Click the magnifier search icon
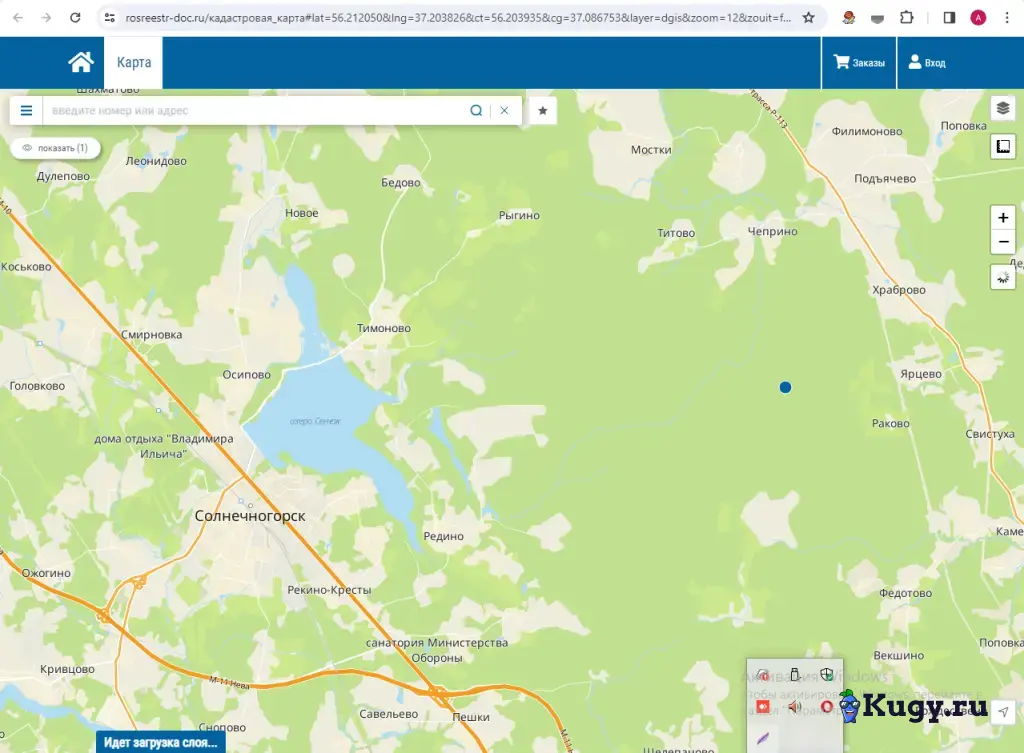1024x753 pixels. tap(476, 110)
